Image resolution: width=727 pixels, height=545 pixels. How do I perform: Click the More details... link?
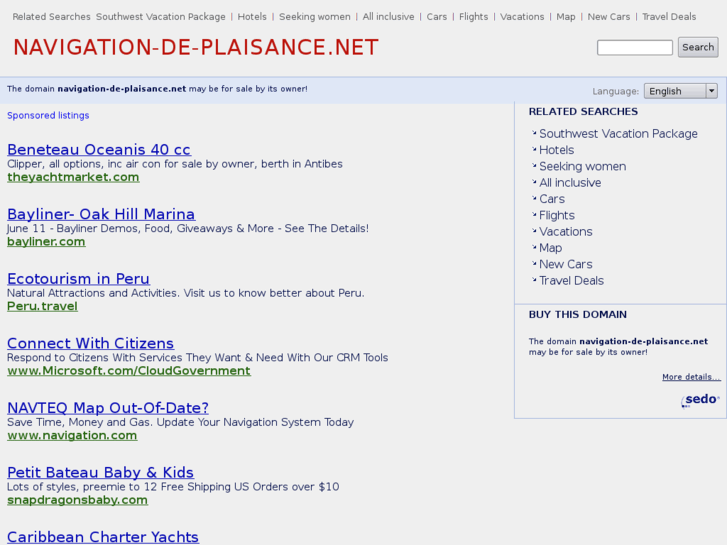pos(691,377)
